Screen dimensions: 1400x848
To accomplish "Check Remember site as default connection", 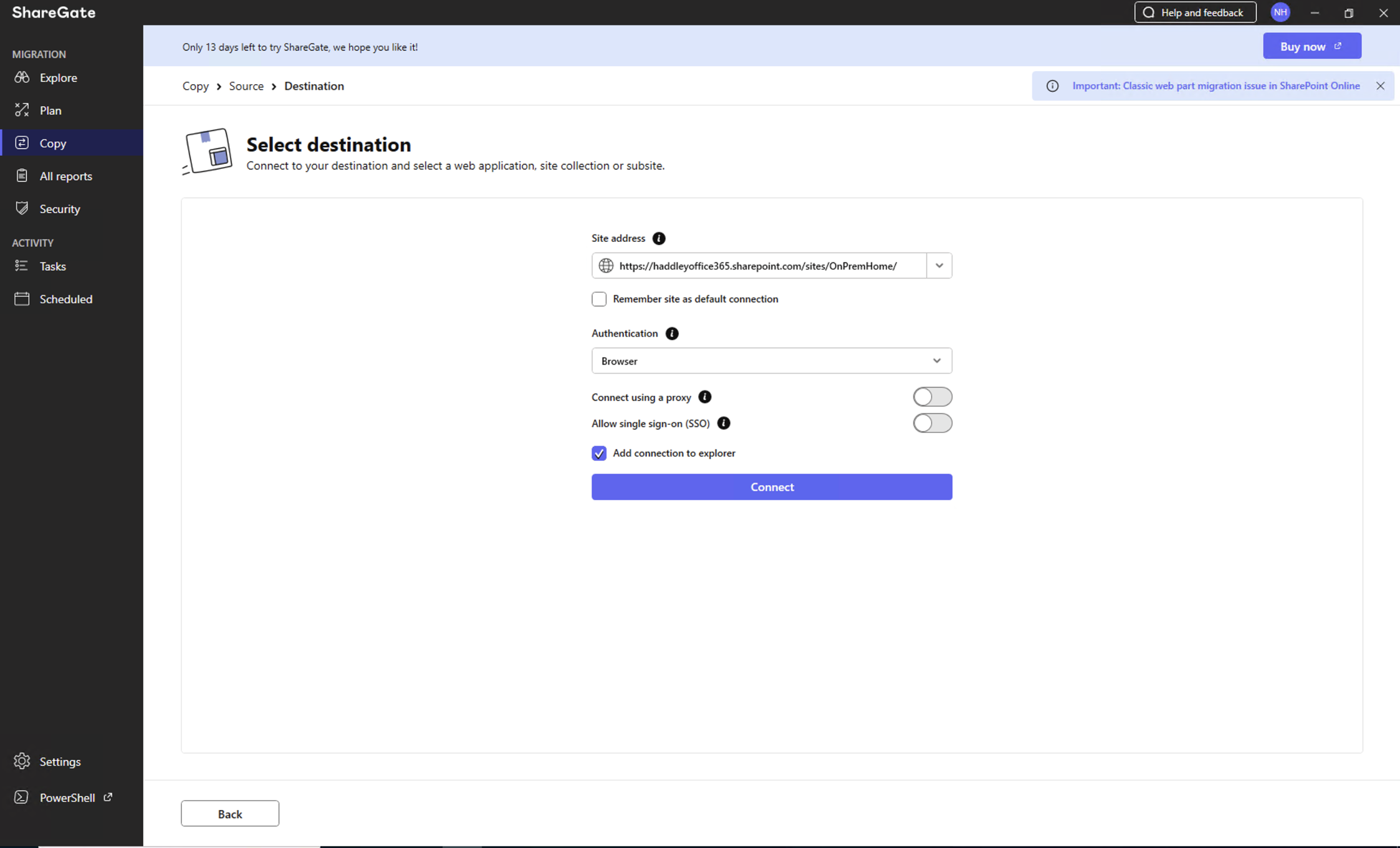I will [599, 299].
